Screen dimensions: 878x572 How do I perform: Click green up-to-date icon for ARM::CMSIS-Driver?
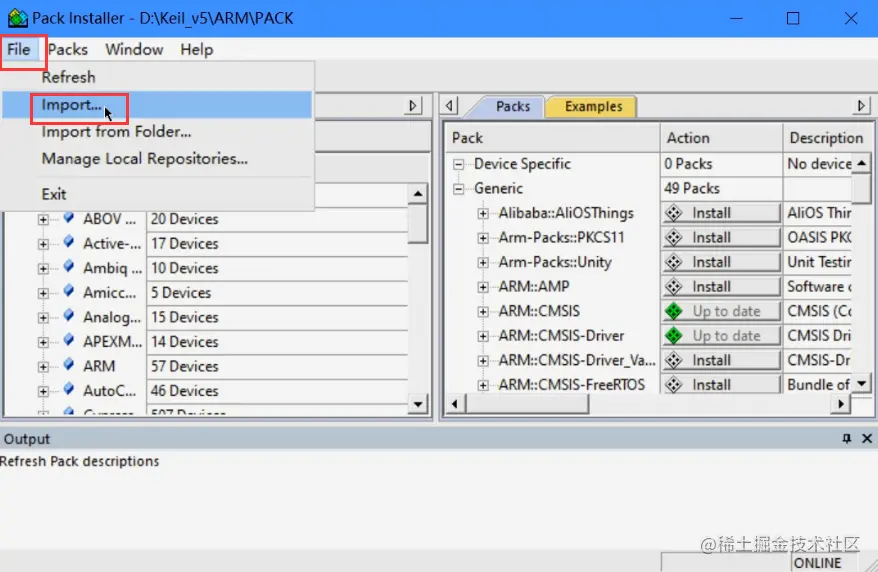674,336
